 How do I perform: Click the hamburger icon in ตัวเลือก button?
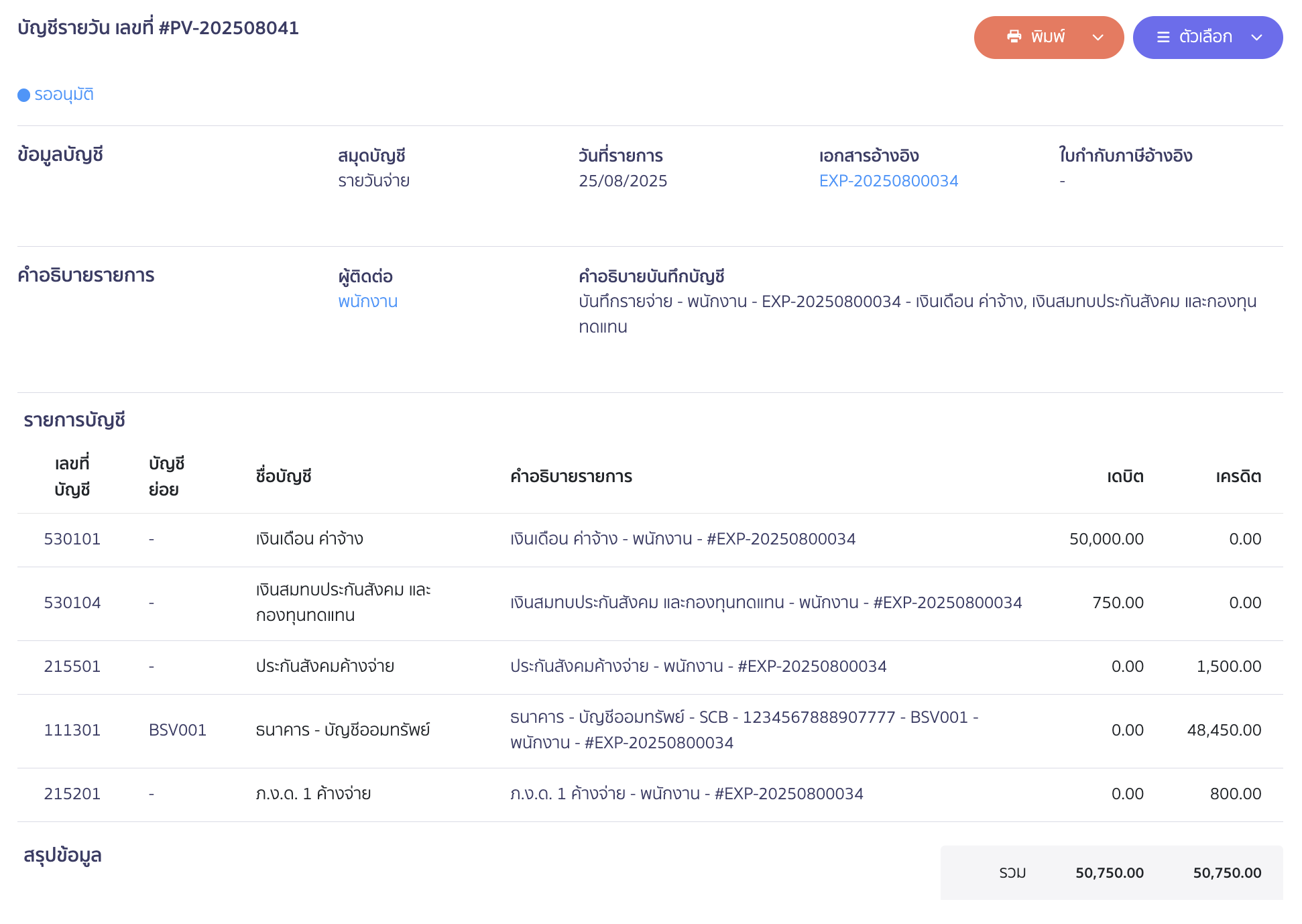(1163, 38)
